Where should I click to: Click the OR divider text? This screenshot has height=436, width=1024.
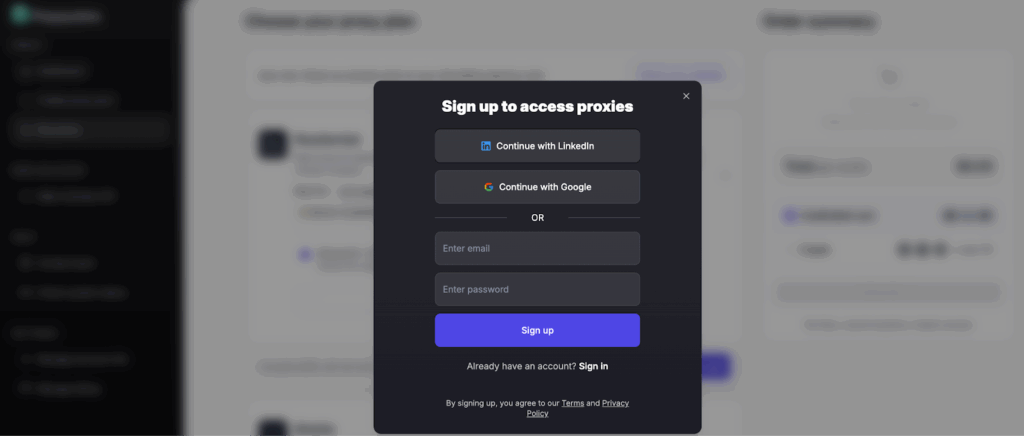click(x=537, y=218)
